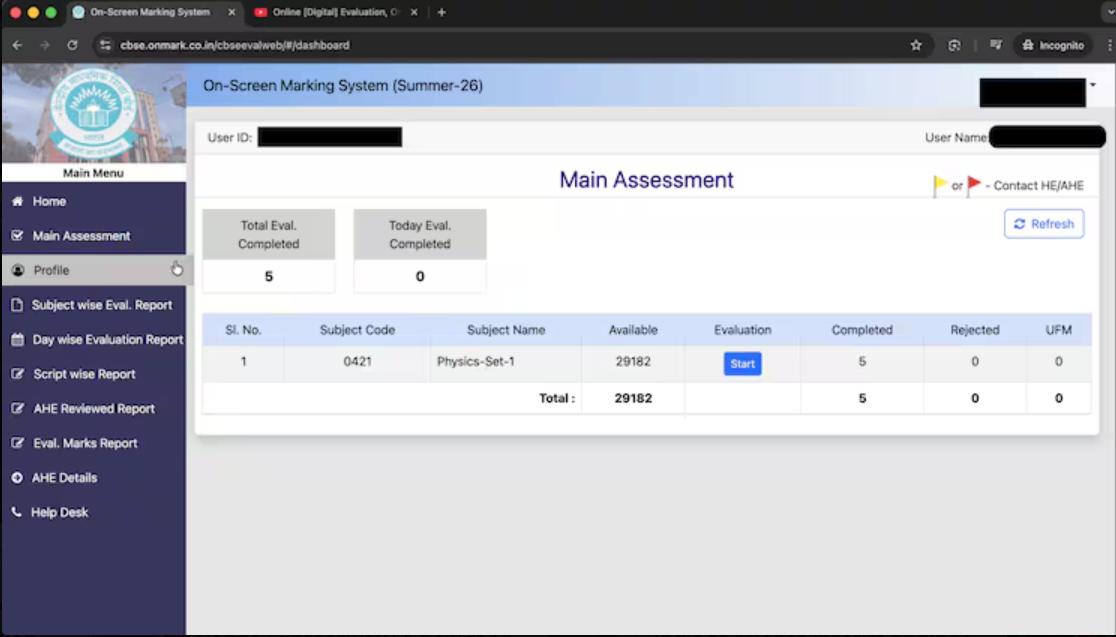Click the Profile user icon
This screenshot has height=637, width=1116.
pos(18,270)
